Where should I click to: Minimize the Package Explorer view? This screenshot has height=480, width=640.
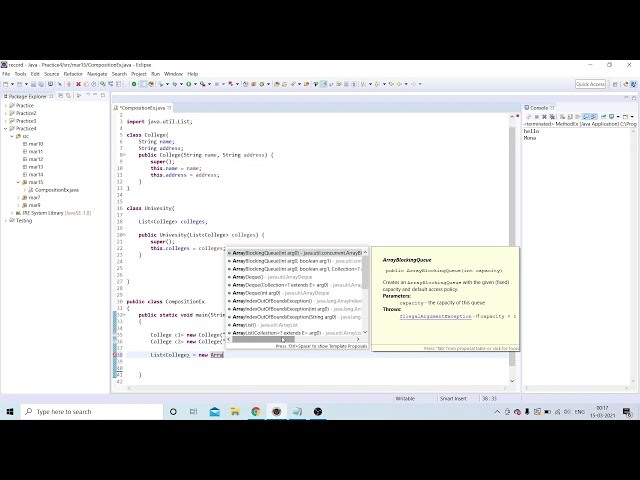point(95,95)
